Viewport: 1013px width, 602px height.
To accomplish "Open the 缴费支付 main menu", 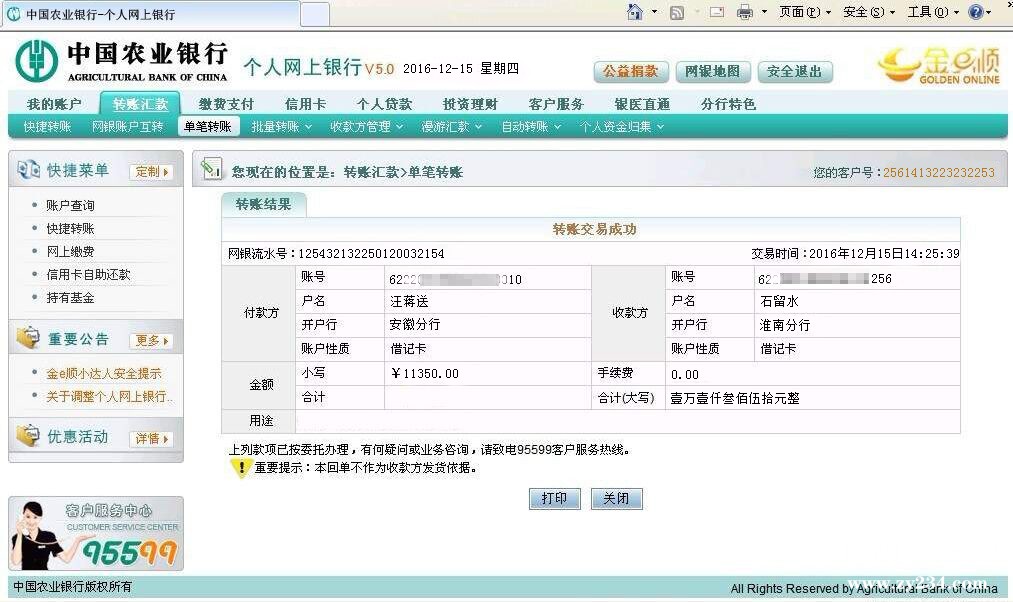I will coord(226,104).
